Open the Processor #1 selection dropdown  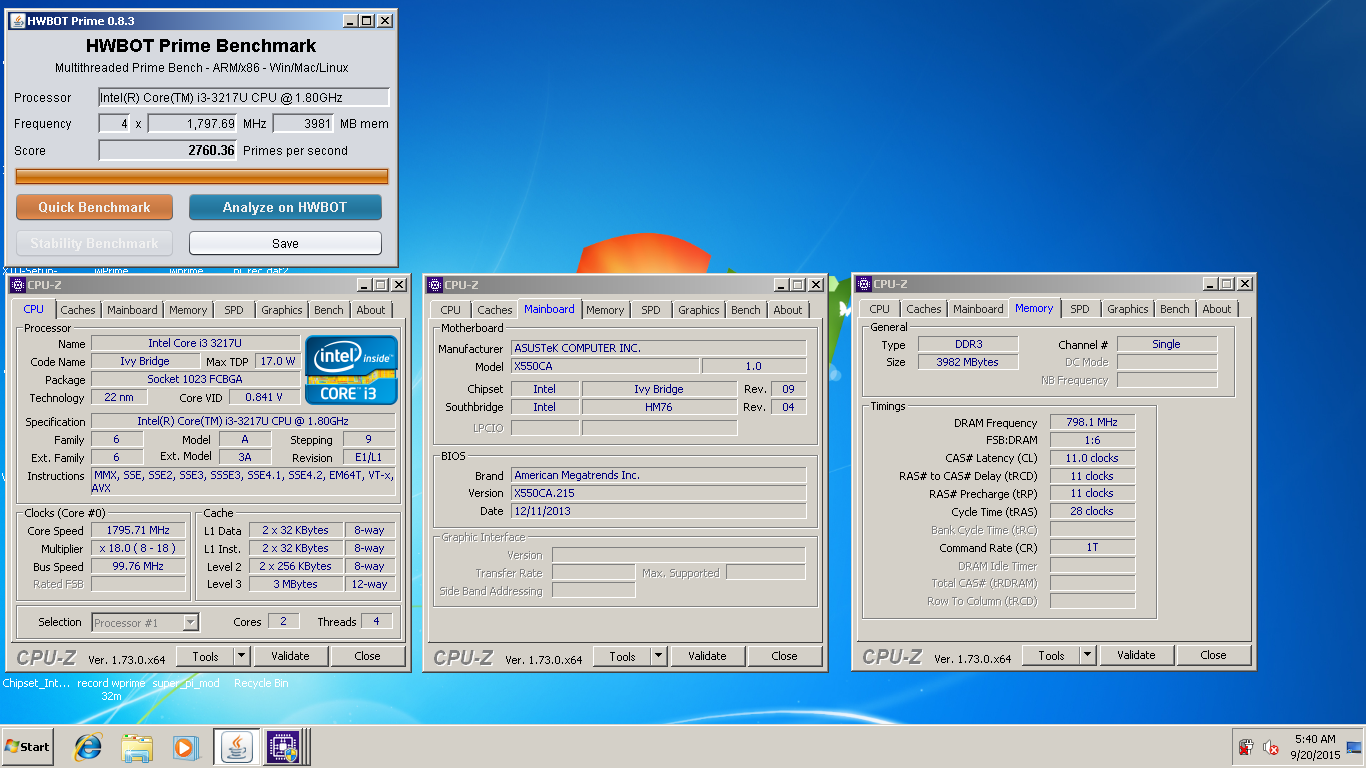pos(145,622)
